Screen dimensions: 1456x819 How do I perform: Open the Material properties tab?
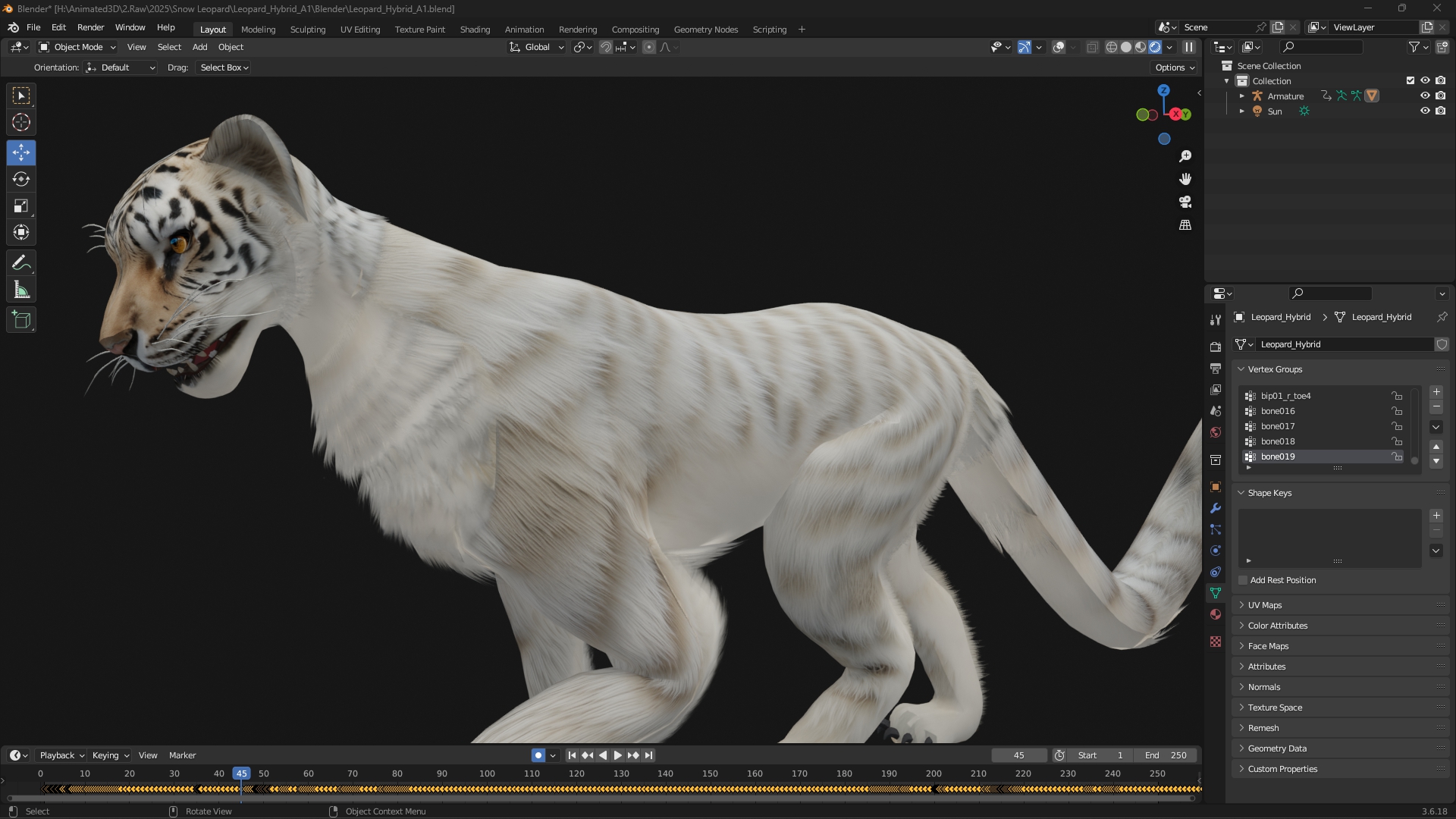[1216, 614]
